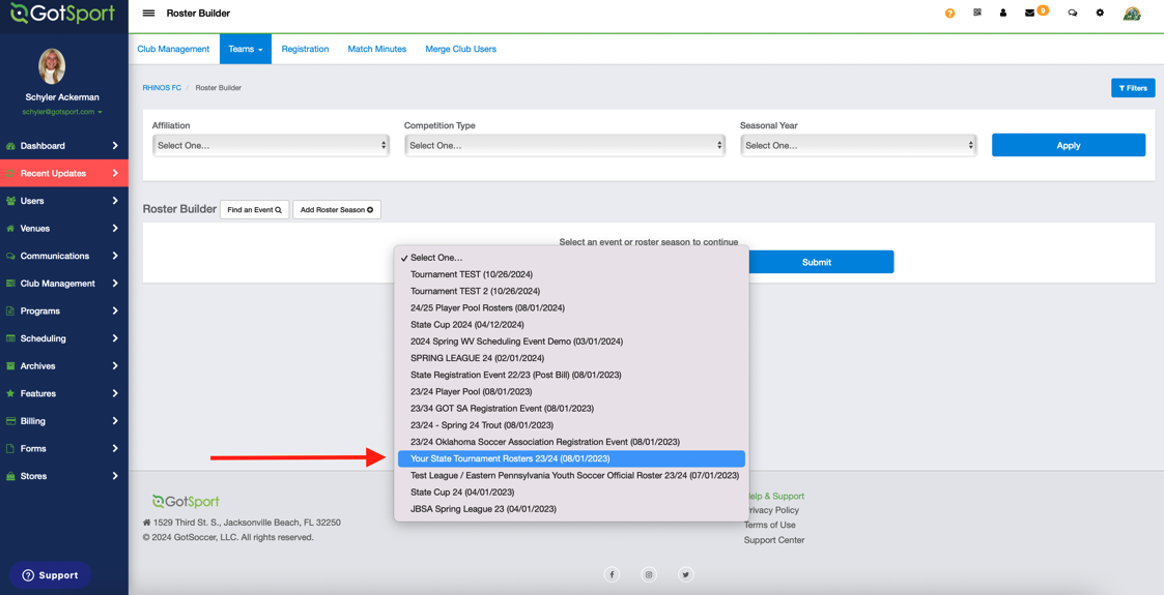Follow the RHINOS FC breadcrumb link
The height and width of the screenshot is (595, 1164).
[x=162, y=88]
